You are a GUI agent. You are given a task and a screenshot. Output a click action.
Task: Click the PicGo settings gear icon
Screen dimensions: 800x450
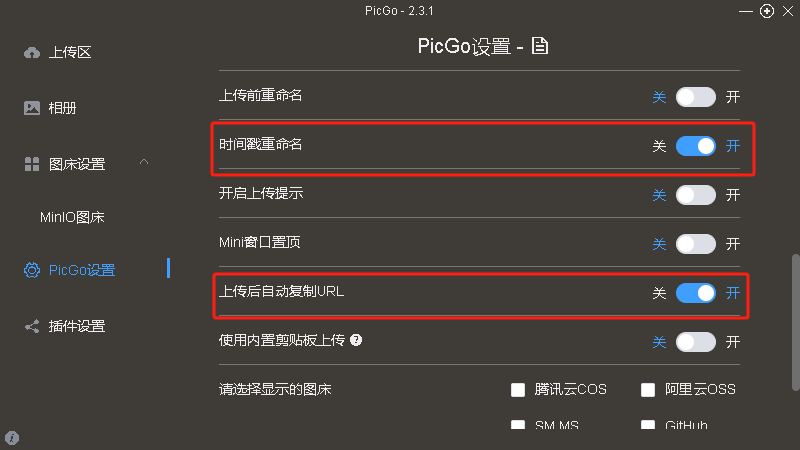(32, 270)
